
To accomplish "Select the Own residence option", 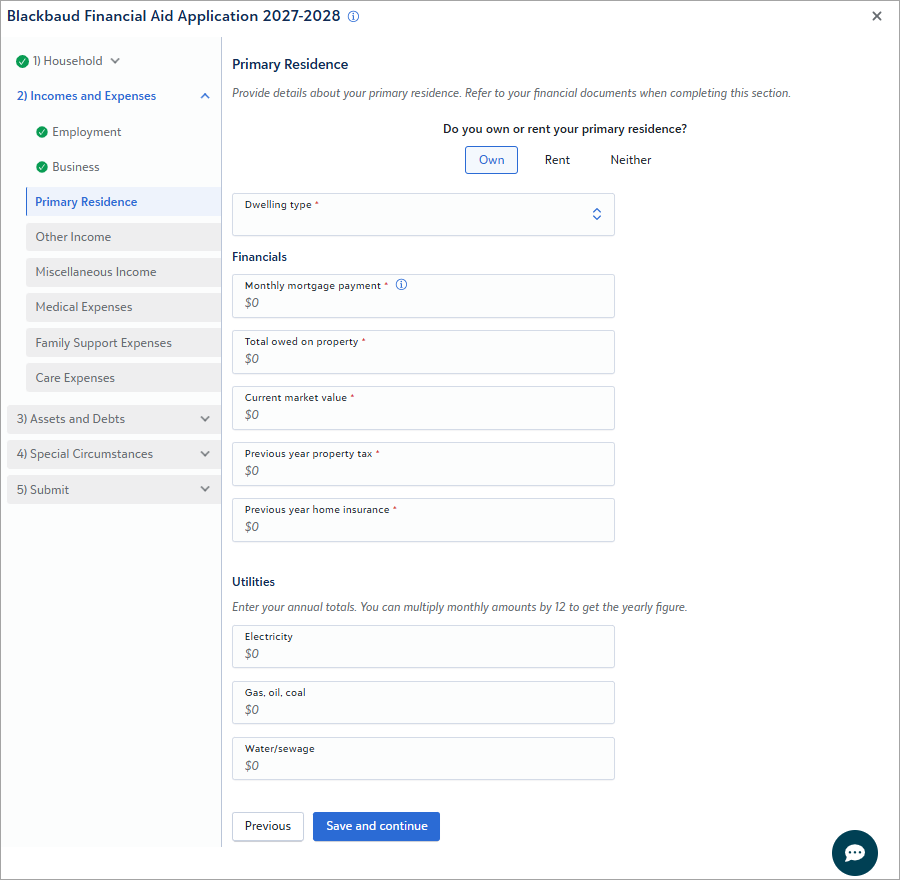I will click(x=491, y=160).
